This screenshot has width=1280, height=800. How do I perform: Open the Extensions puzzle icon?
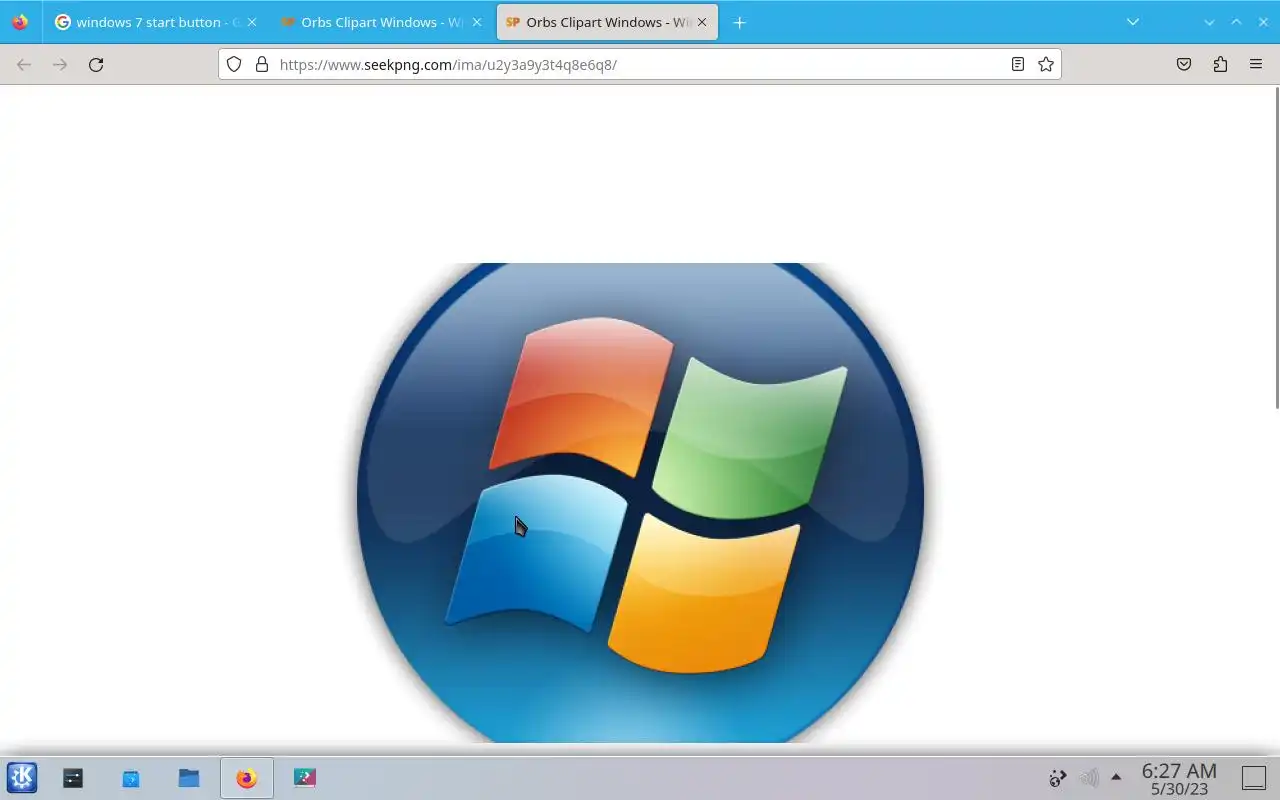[x=1220, y=64]
